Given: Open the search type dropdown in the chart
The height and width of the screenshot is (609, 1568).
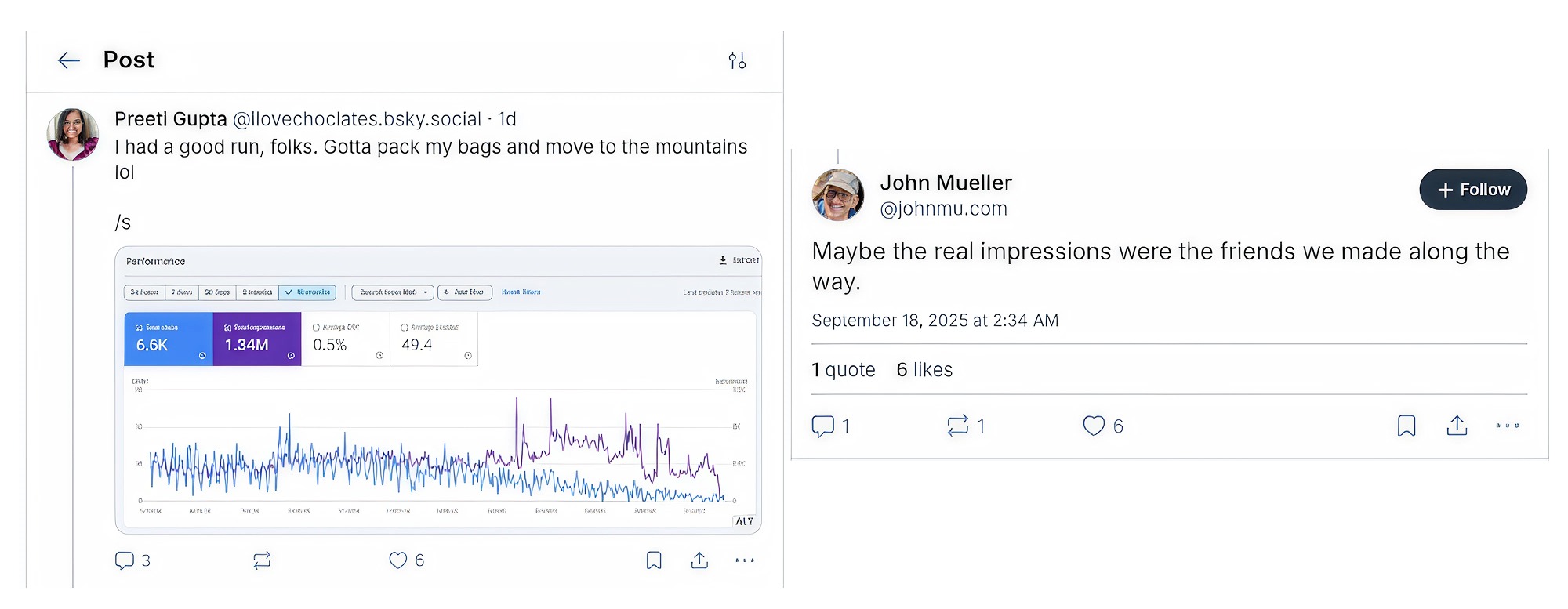Looking at the screenshot, I should coord(393,292).
